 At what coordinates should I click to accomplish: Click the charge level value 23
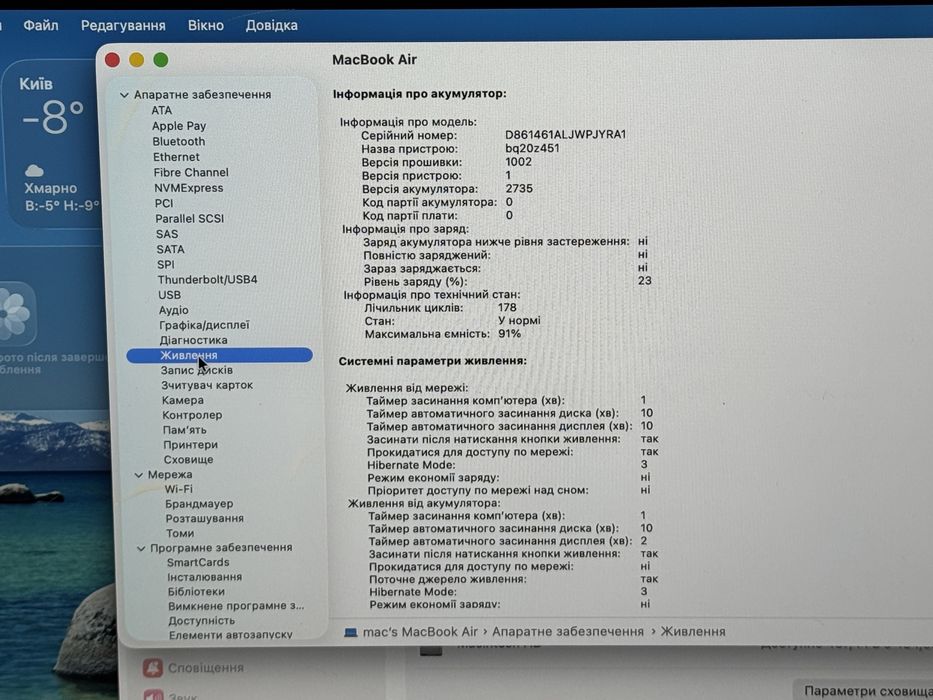[644, 281]
